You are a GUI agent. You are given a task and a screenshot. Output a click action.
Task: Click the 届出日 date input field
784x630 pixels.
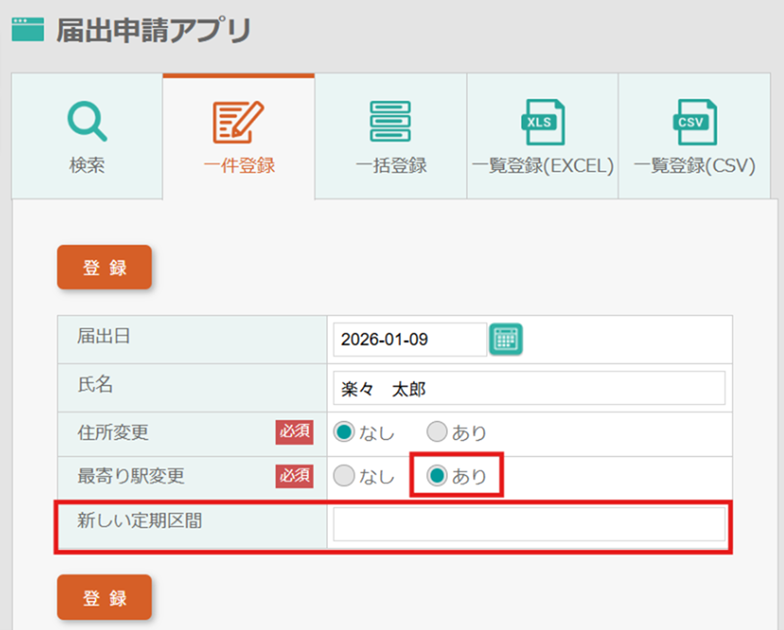click(x=409, y=339)
